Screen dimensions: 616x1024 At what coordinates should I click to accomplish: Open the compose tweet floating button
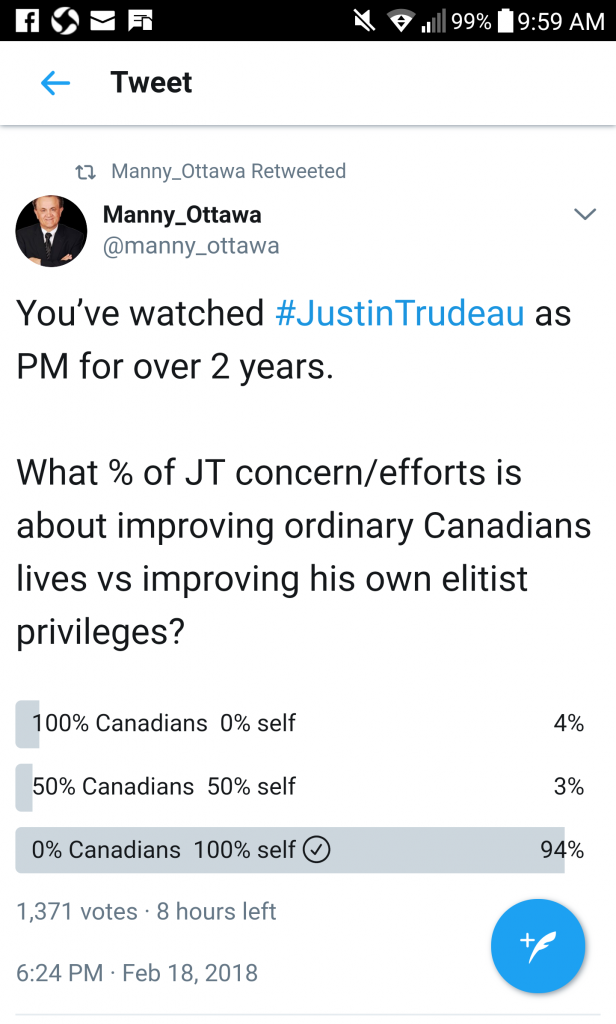point(538,946)
